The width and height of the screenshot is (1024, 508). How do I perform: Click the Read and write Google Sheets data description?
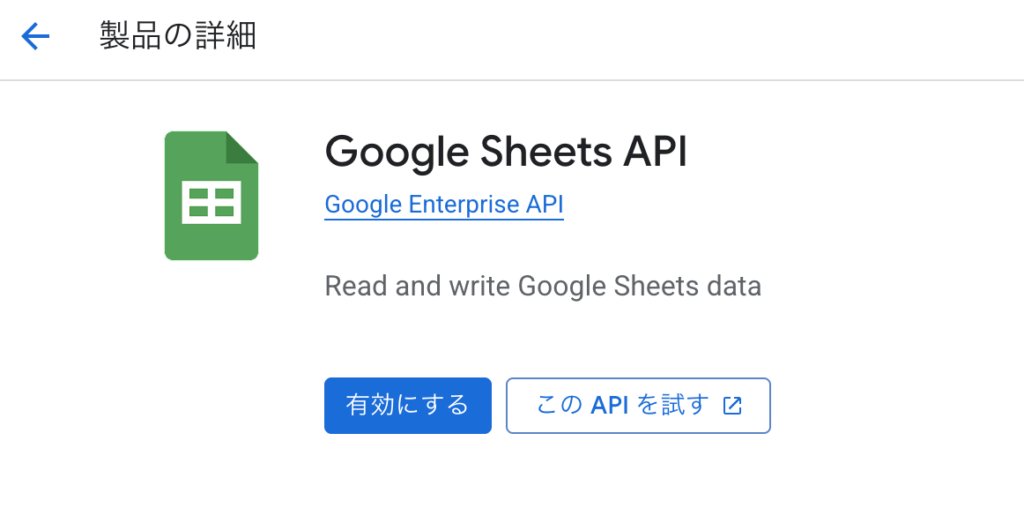[x=543, y=287]
